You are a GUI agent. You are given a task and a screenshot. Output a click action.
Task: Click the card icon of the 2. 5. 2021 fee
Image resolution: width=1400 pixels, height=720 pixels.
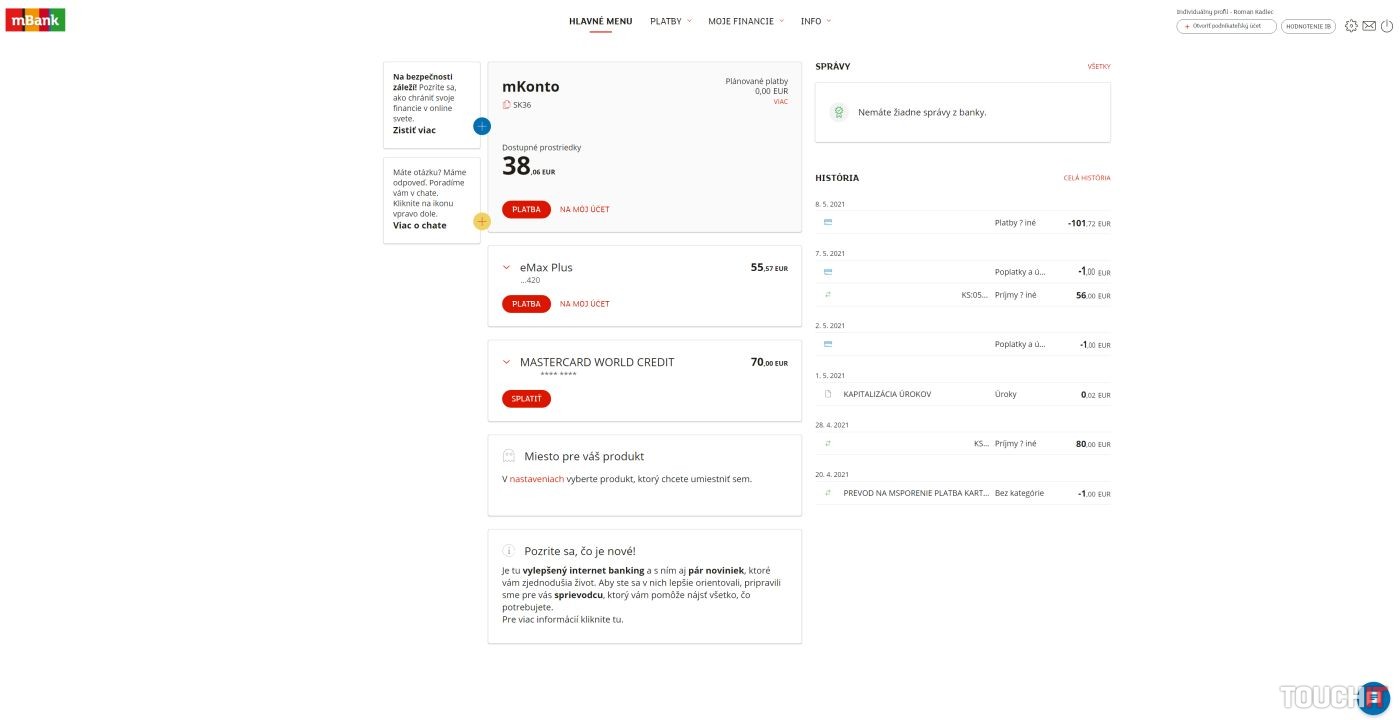tap(828, 344)
